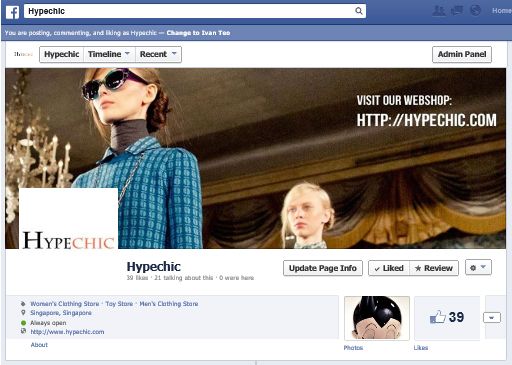Open the messages icon in top bar
512x365 pixels.
tap(457, 11)
